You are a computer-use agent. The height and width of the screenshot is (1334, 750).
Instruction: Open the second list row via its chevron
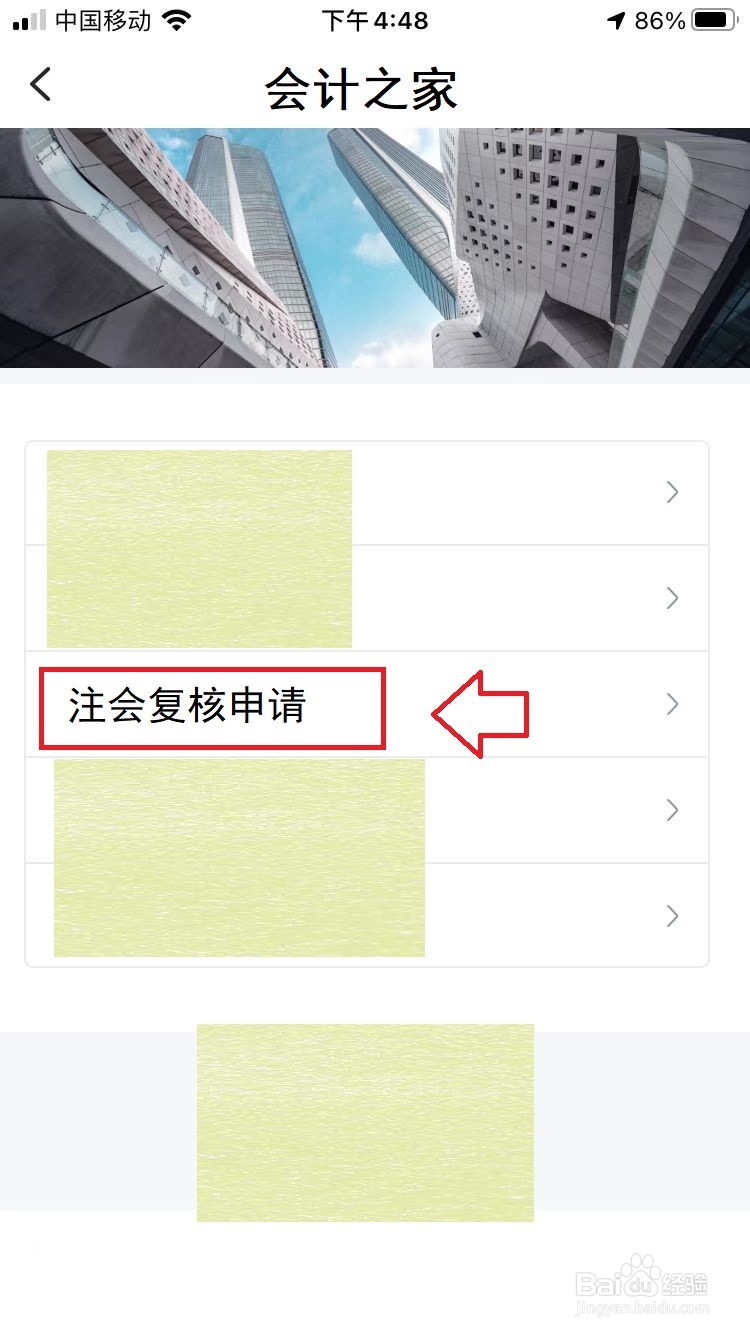coord(673,598)
